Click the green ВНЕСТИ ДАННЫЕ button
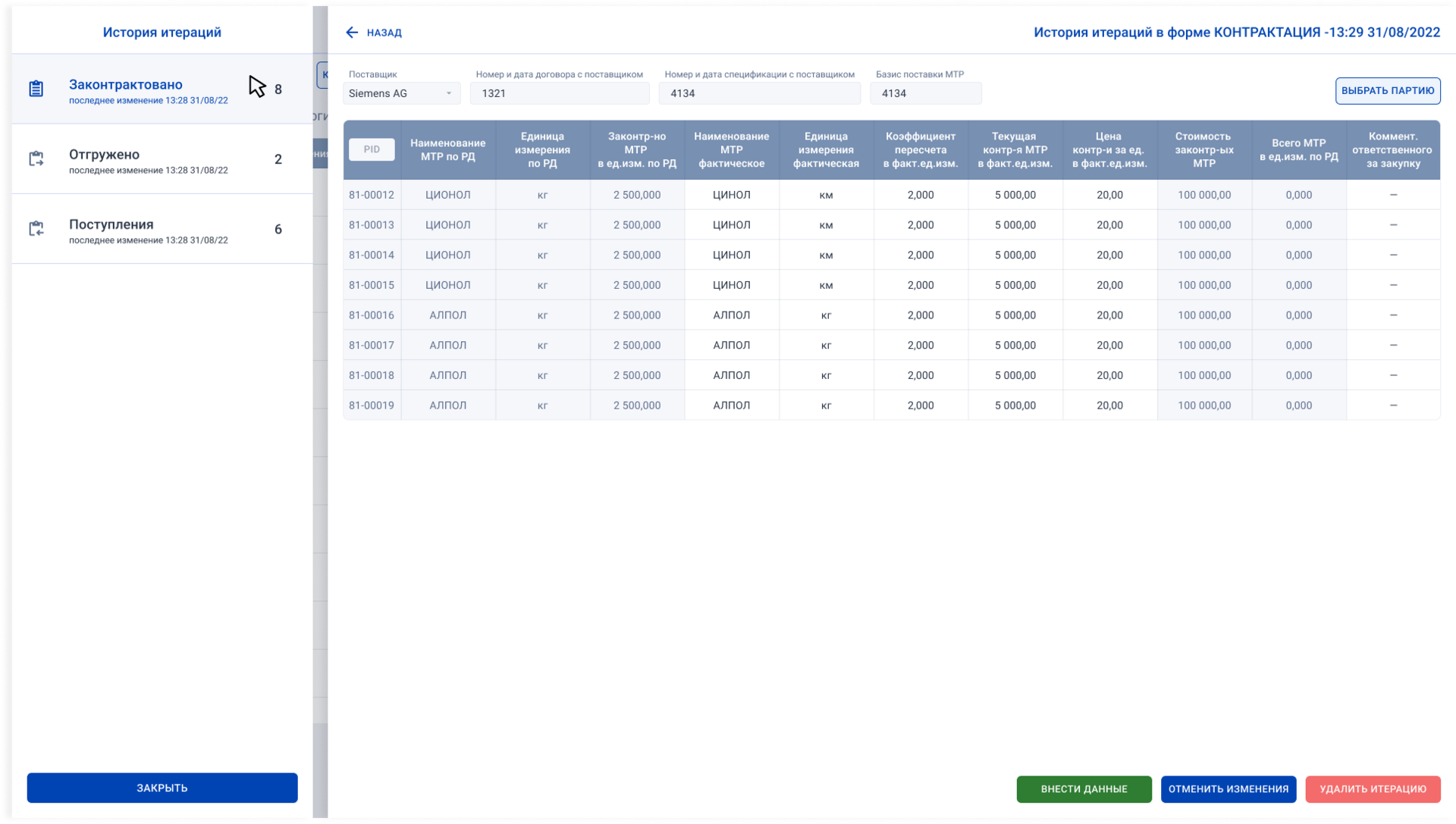1456x824 pixels. (x=1084, y=789)
